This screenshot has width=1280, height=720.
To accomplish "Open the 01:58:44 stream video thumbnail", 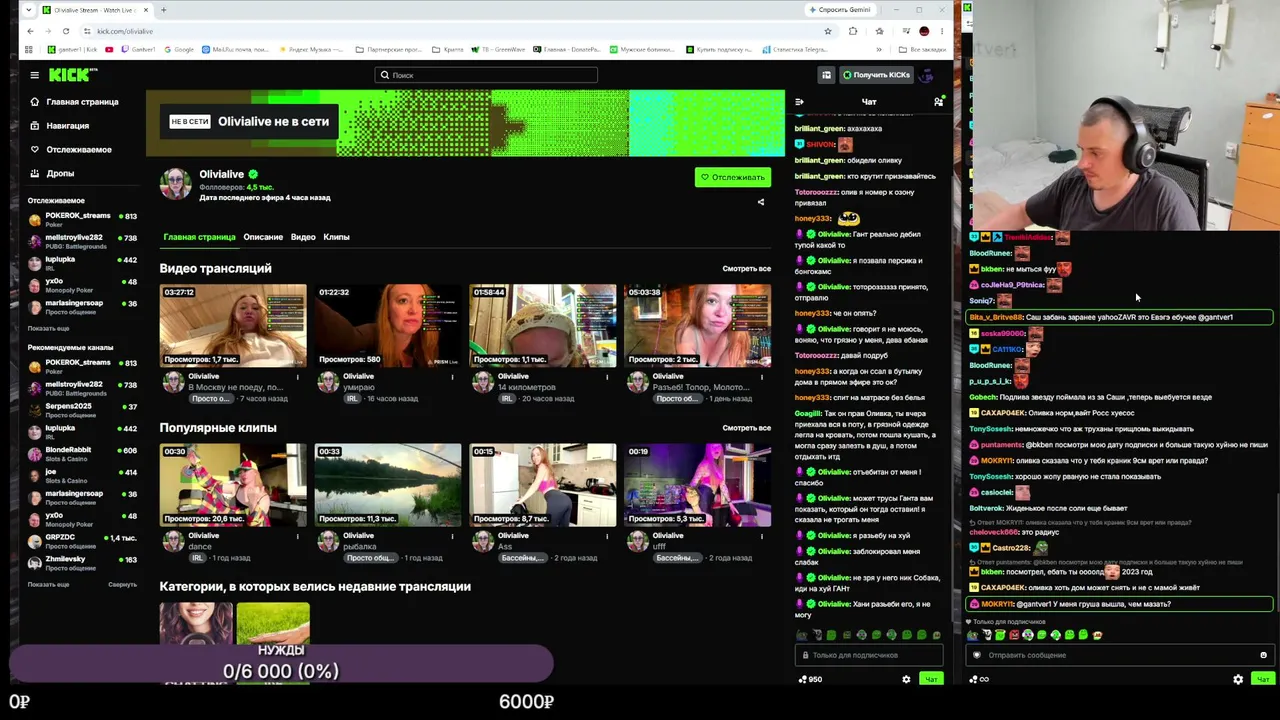I will 543,326.
